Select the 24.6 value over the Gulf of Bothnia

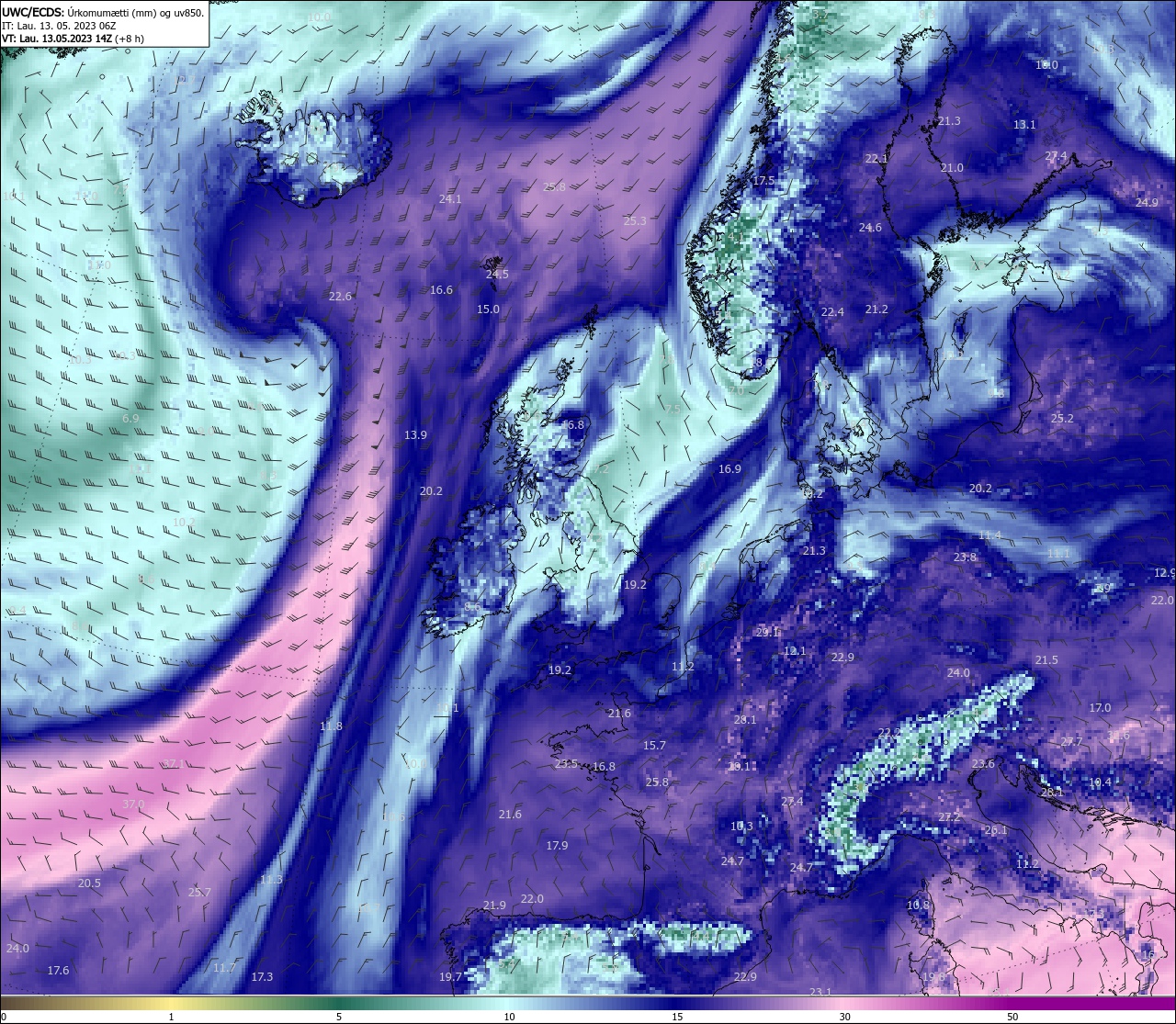pyautogui.click(x=870, y=228)
